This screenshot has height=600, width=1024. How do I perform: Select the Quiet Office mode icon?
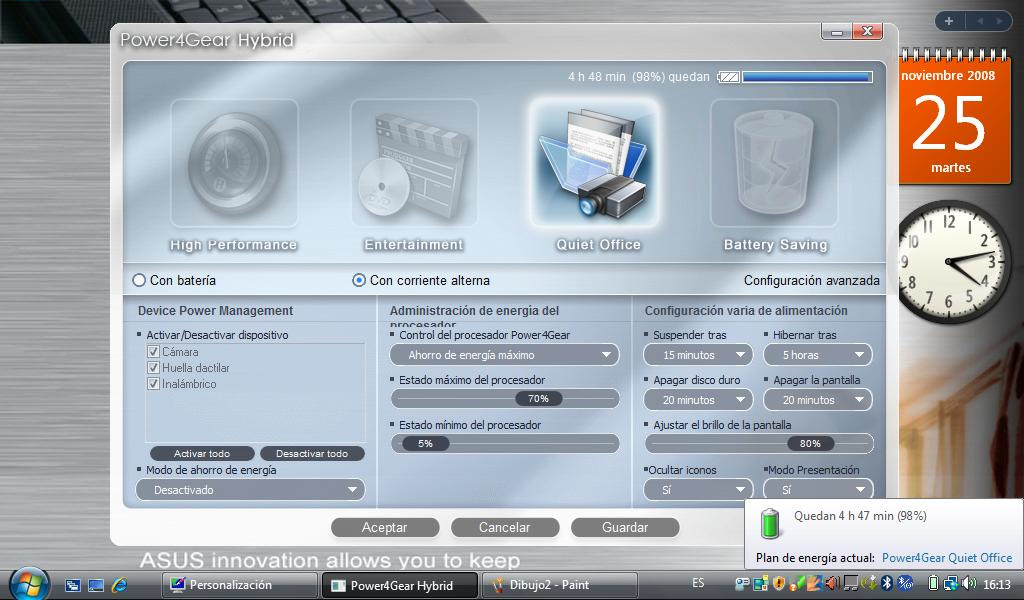pyautogui.click(x=594, y=163)
